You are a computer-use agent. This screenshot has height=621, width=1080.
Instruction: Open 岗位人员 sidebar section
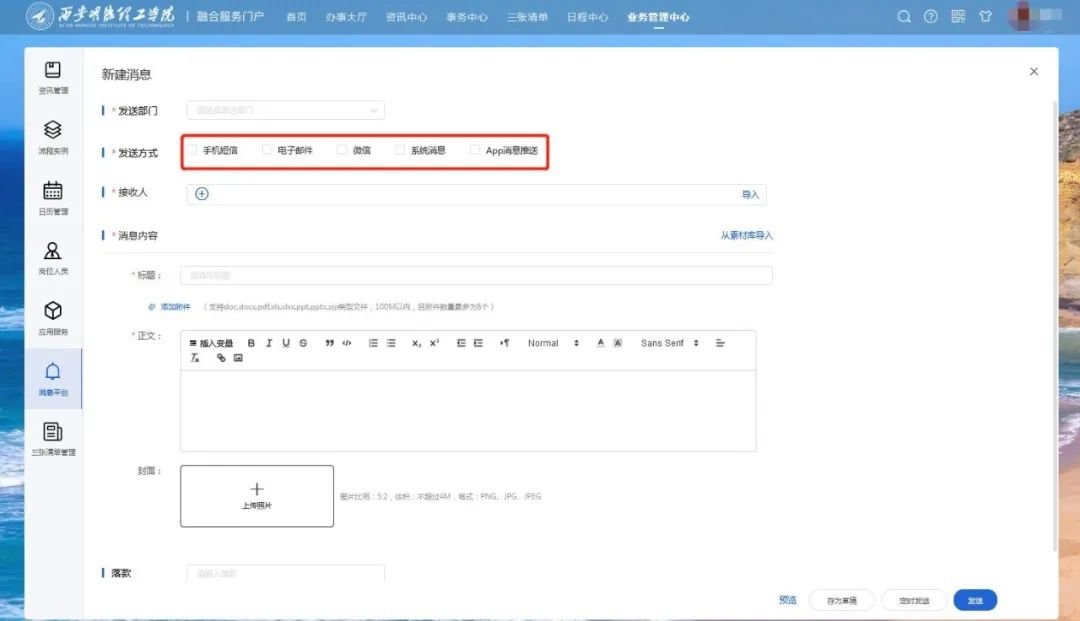coord(53,258)
